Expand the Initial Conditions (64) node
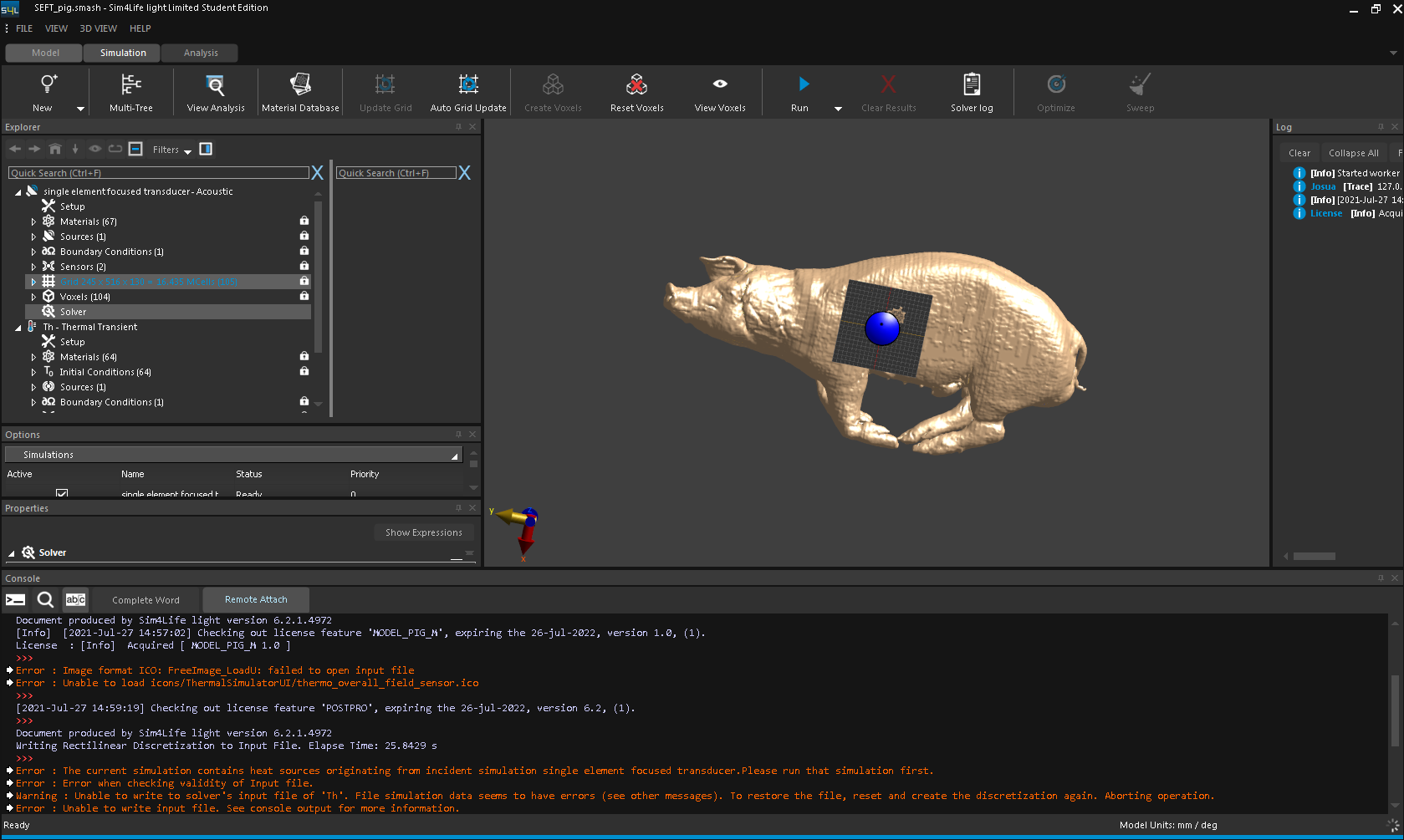 (33, 372)
